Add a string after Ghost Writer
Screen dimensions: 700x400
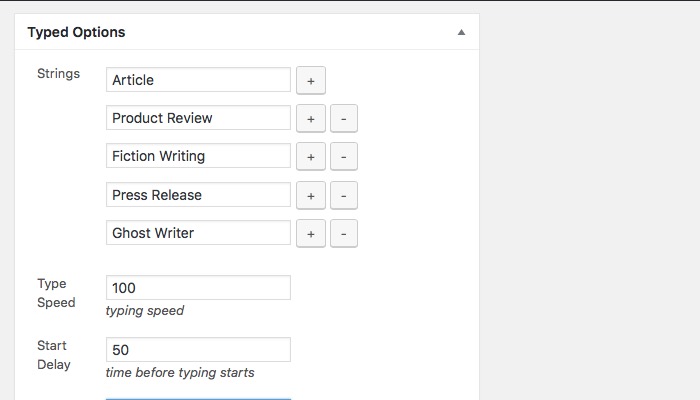coord(310,234)
